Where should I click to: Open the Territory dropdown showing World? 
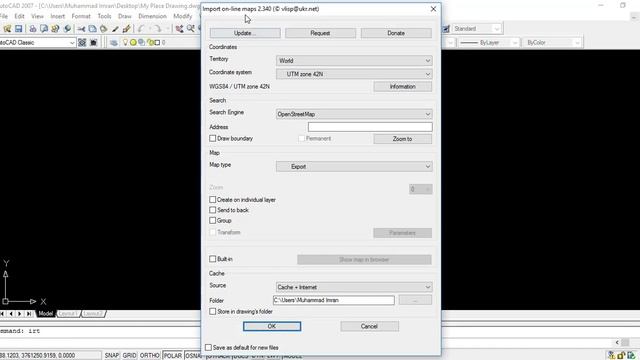(354, 60)
